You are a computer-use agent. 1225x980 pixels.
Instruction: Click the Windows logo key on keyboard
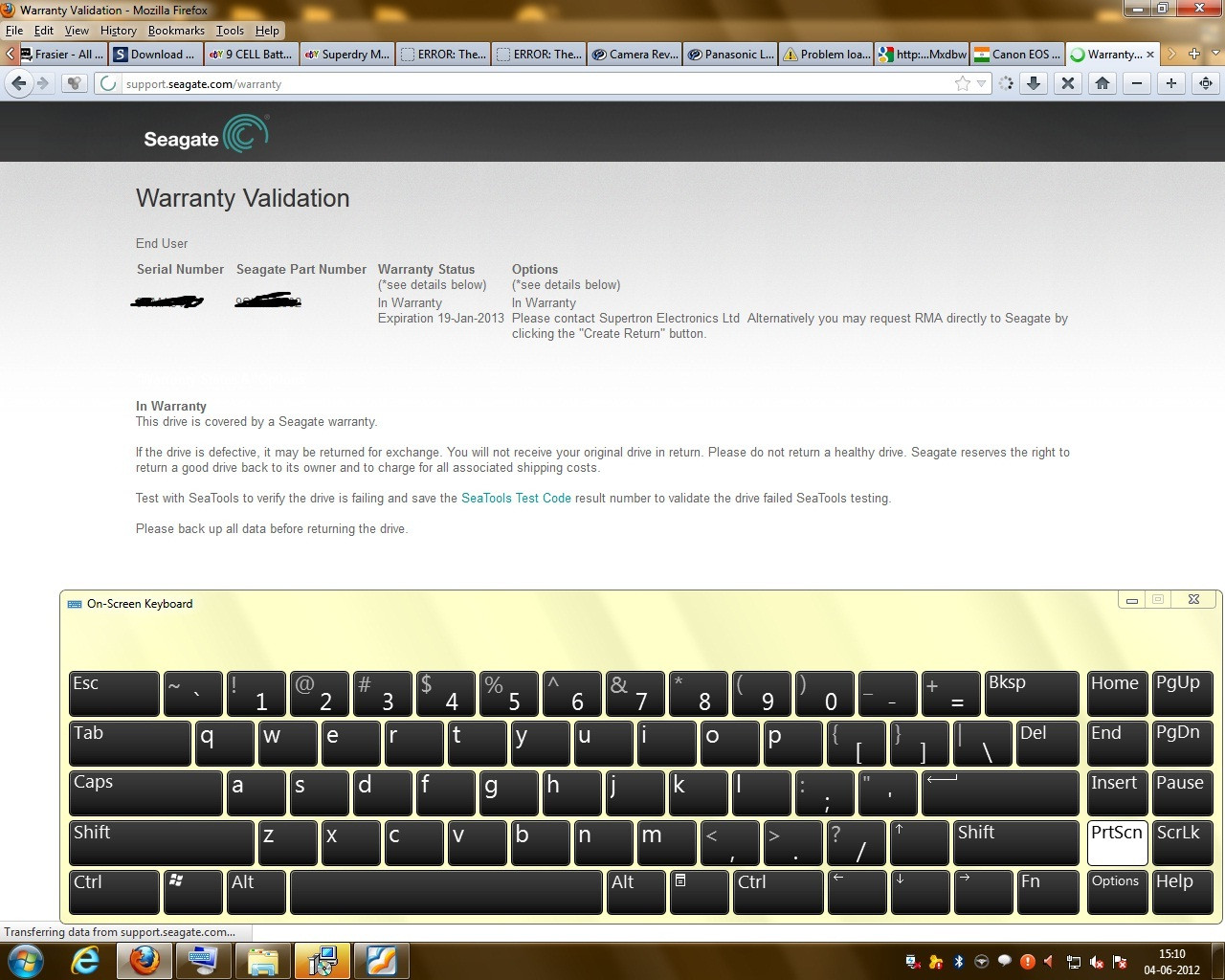coord(193,893)
